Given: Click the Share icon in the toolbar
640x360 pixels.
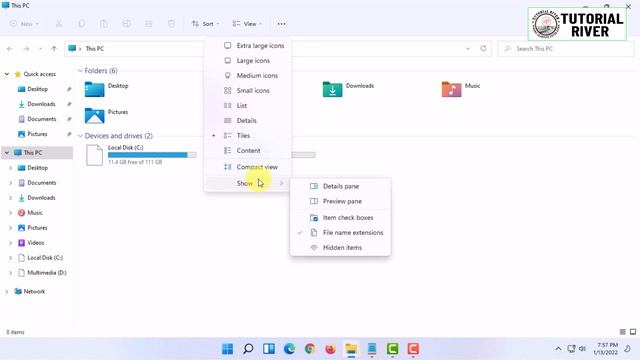Looking at the screenshot, I should tap(149, 24).
